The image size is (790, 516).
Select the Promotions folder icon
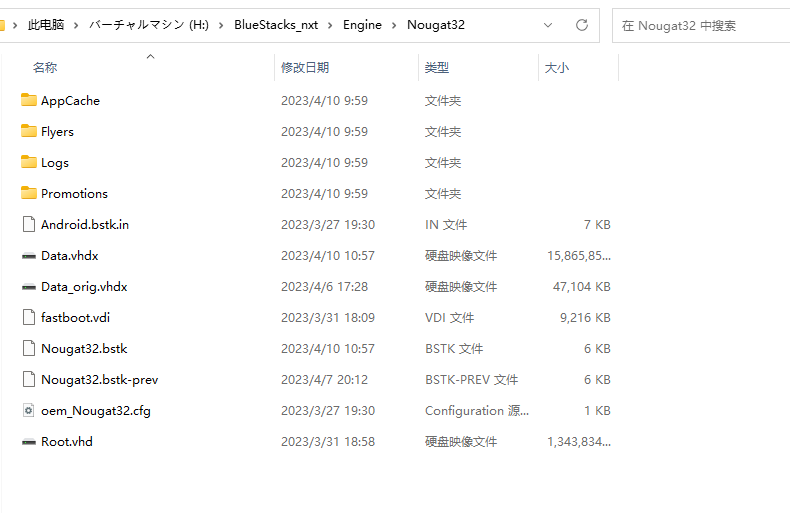point(29,193)
